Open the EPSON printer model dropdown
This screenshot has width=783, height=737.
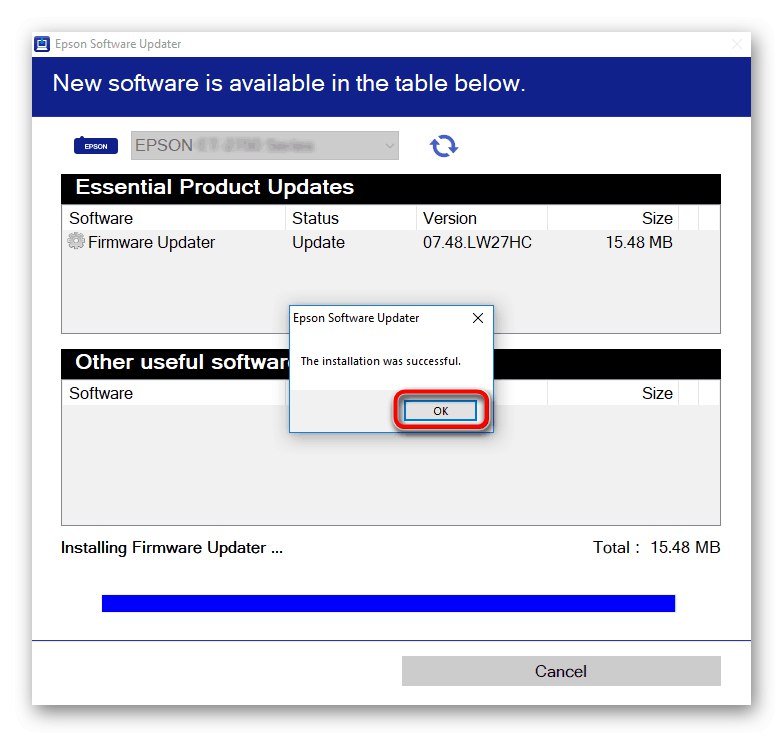pyautogui.click(x=265, y=145)
